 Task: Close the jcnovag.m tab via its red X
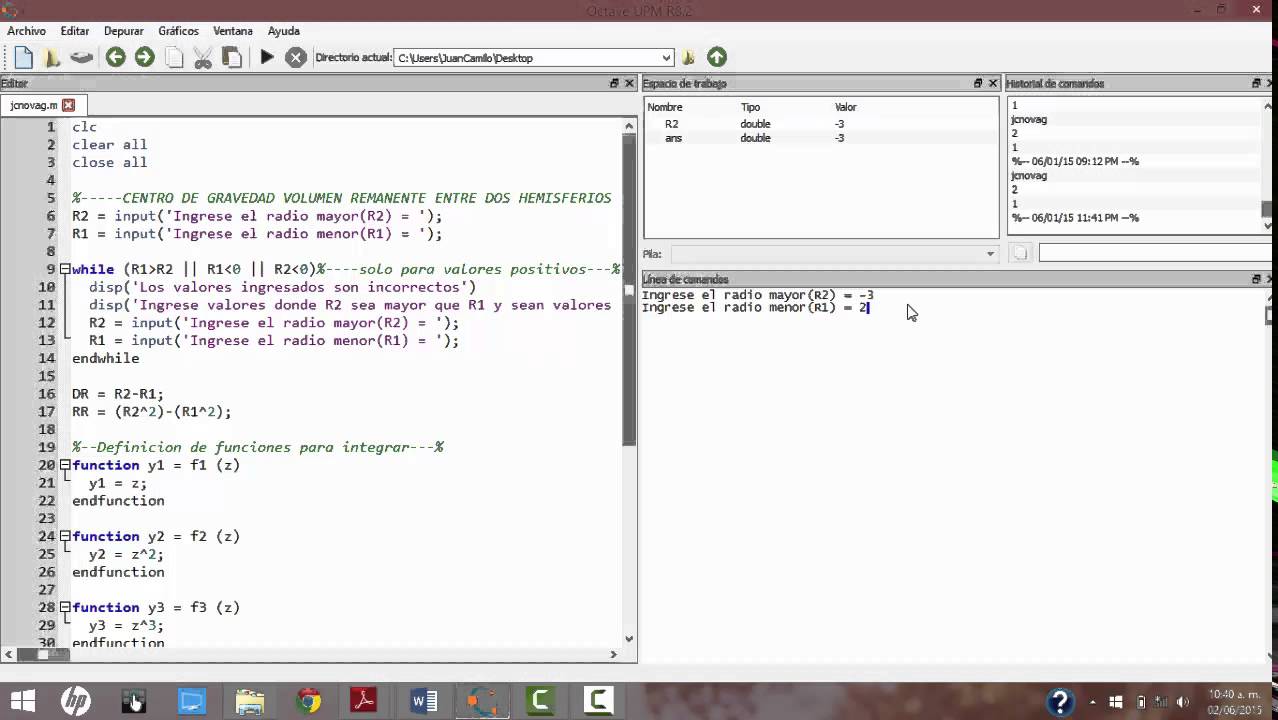[68, 105]
